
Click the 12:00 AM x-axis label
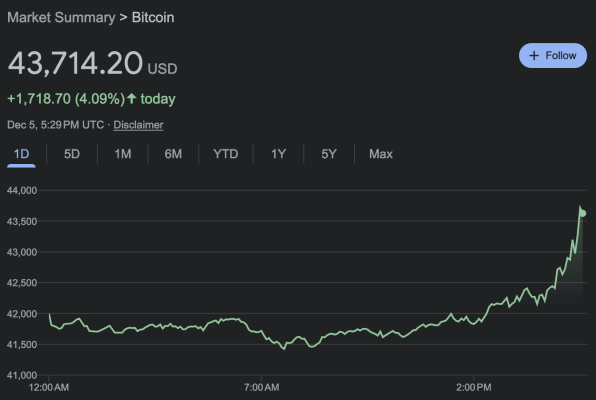tap(49, 387)
